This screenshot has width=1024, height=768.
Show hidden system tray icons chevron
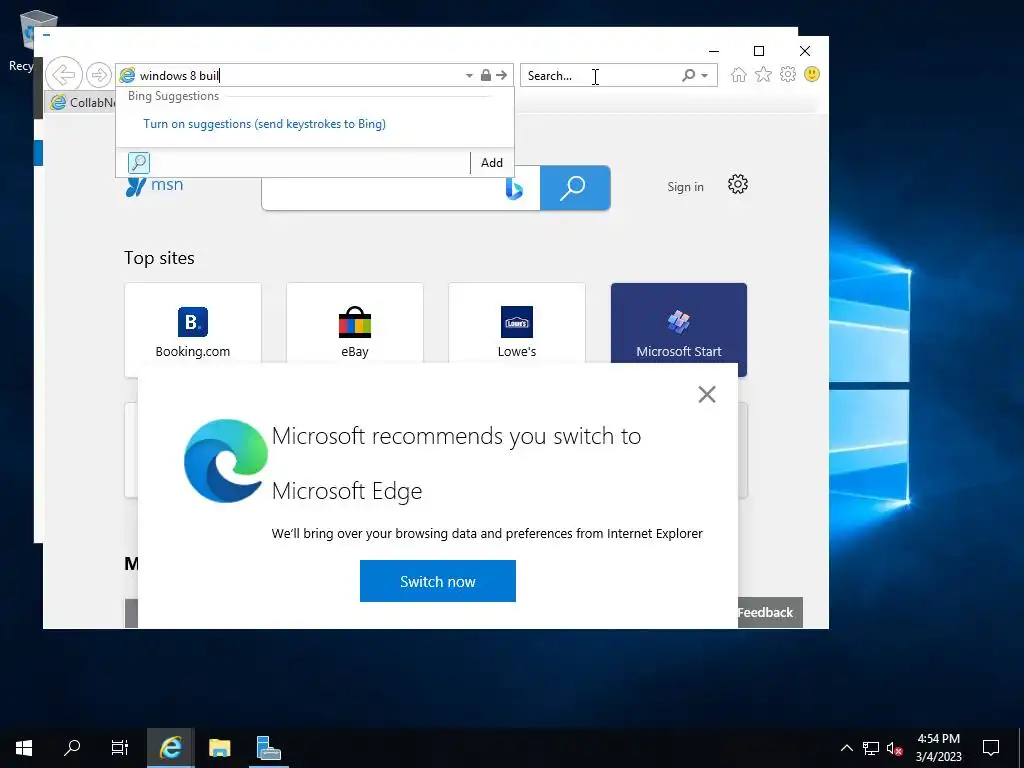(846, 748)
